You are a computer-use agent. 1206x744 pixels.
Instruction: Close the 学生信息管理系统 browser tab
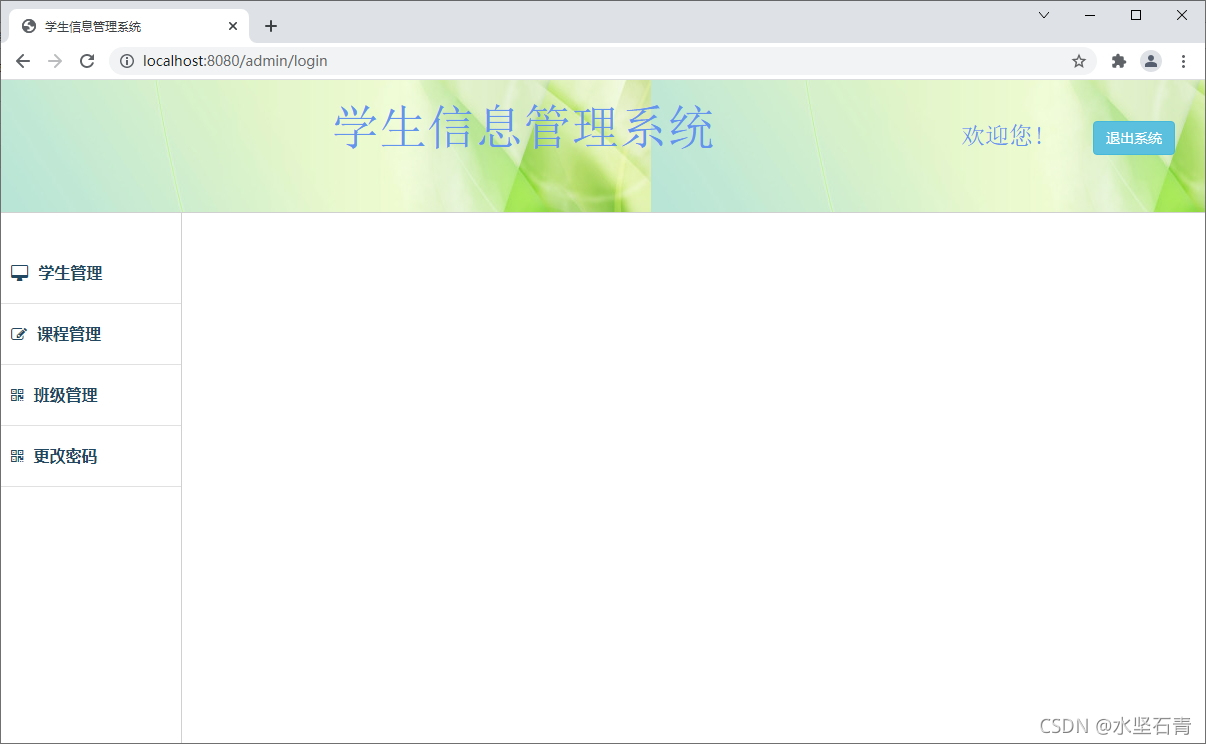coord(233,26)
